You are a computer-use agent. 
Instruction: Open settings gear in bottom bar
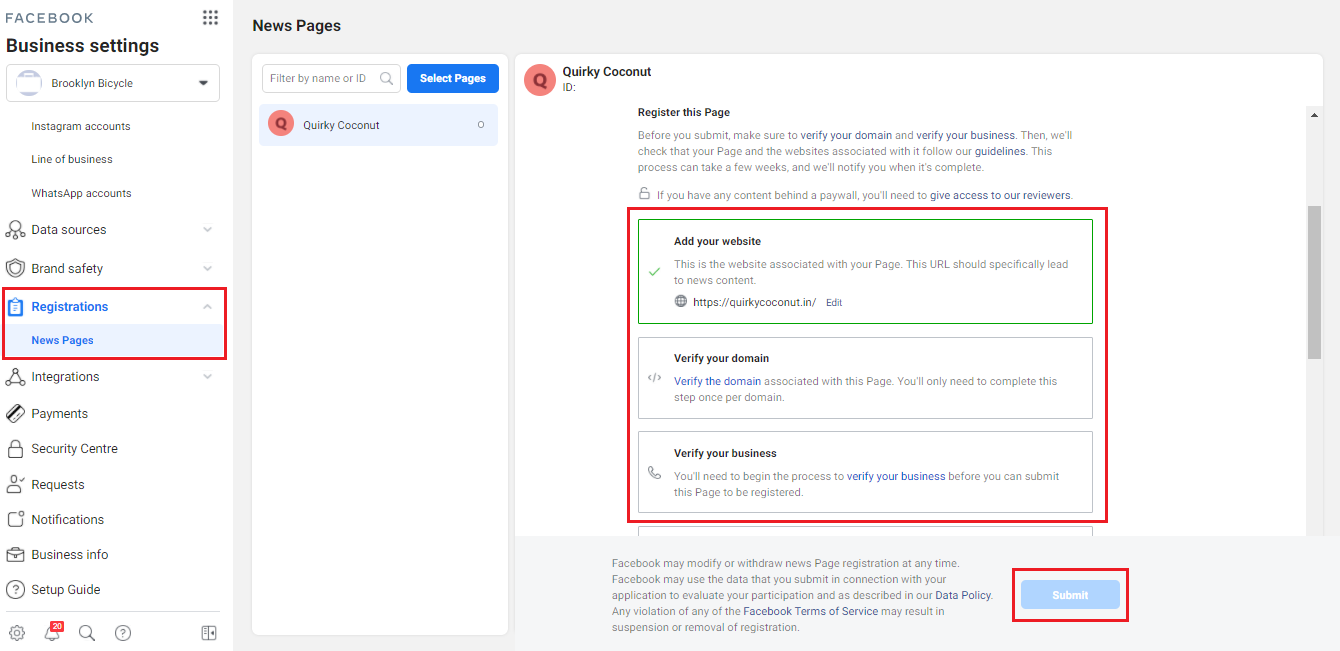(x=17, y=633)
